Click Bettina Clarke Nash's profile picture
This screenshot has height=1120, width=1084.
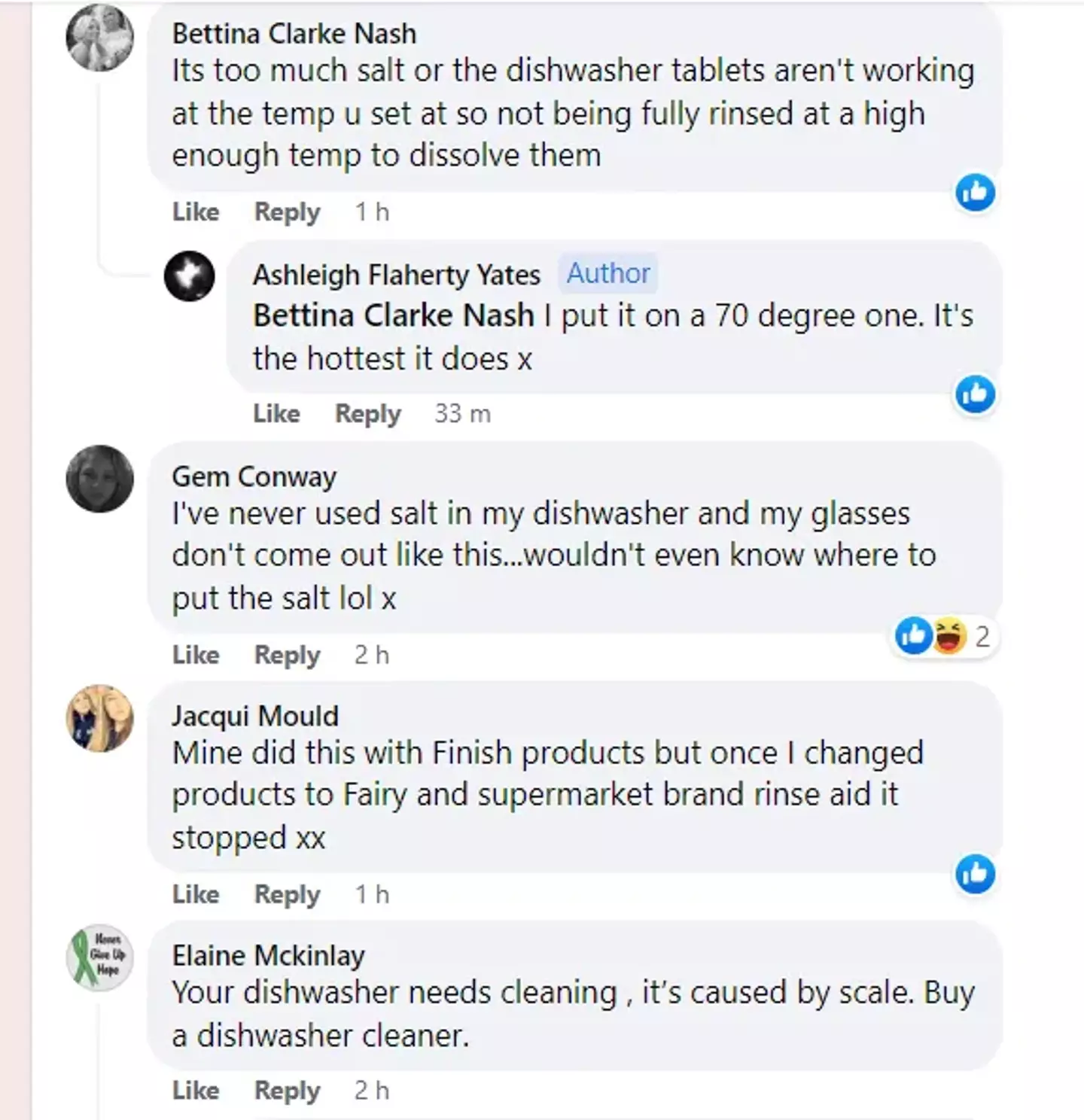[100, 37]
